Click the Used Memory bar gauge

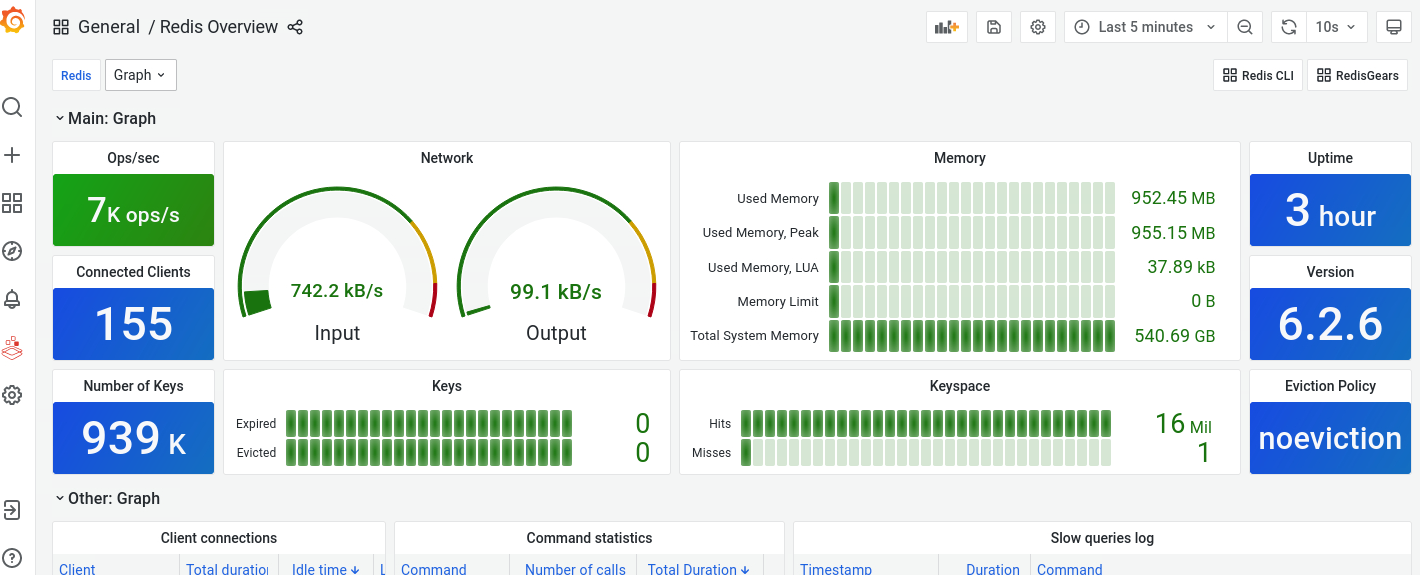point(972,198)
